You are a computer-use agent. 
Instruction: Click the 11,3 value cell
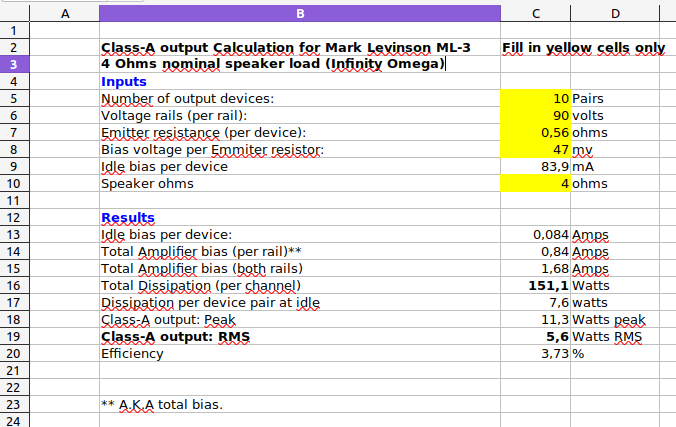535,320
